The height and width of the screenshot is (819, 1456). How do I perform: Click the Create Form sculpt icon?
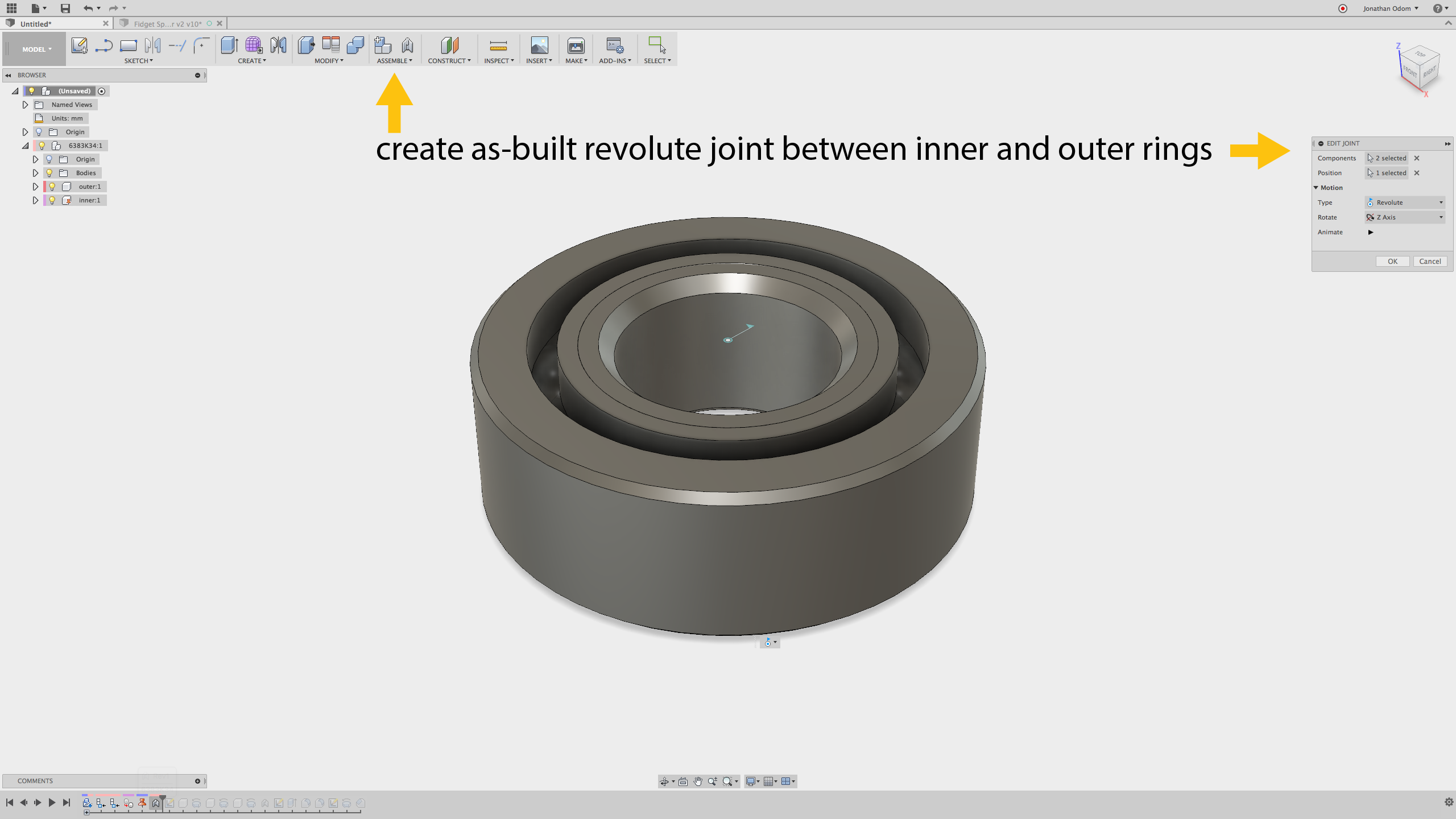[x=254, y=45]
